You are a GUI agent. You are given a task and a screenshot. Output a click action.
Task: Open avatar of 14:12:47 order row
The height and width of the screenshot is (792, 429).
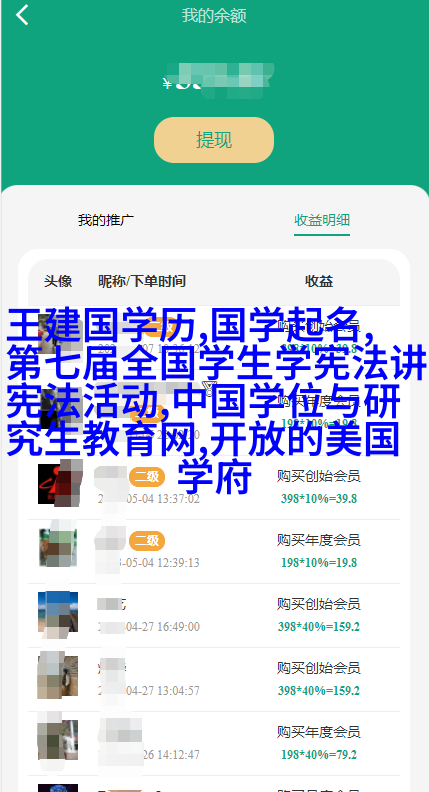click(x=58, y=740)
